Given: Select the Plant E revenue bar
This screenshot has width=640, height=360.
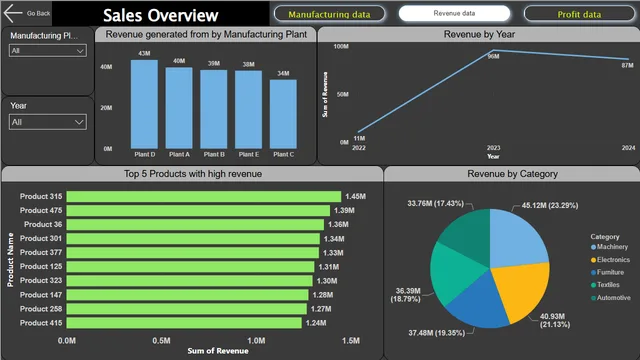Looking at the screenshot, I should [x=249, y=110].
